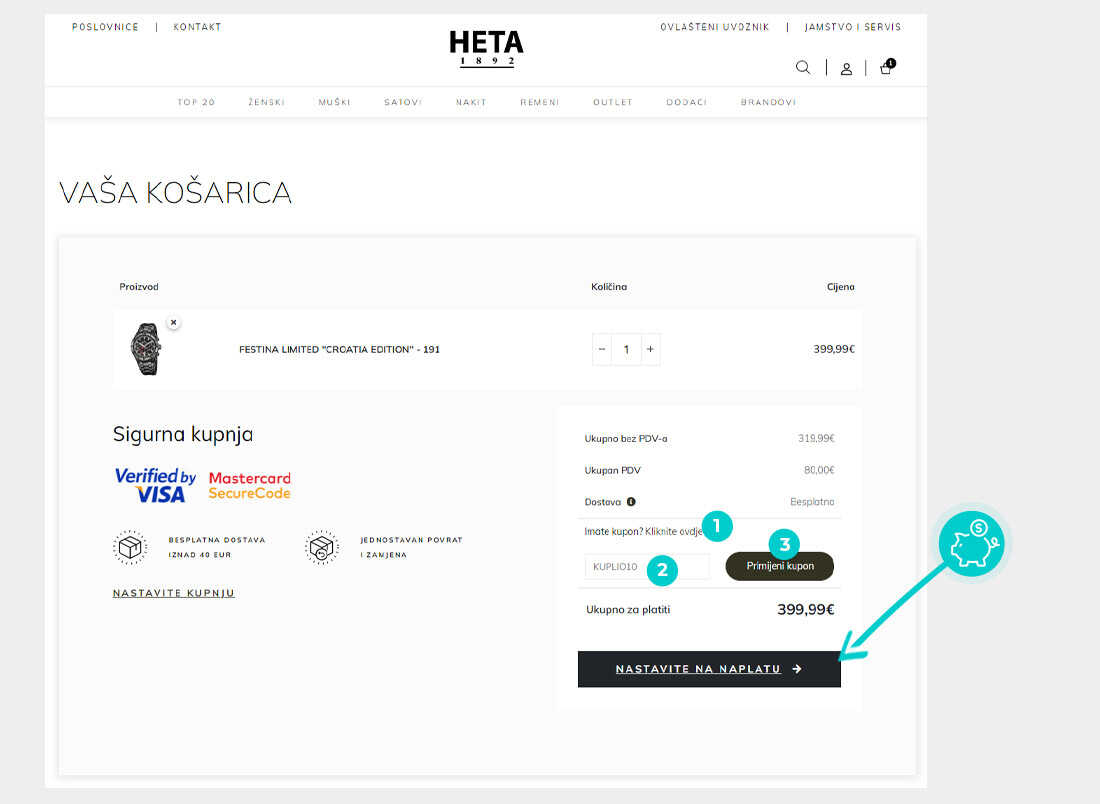Click the 'Ukupno za platiti' label
This screenshot has width=1100, height=804.
629,610
